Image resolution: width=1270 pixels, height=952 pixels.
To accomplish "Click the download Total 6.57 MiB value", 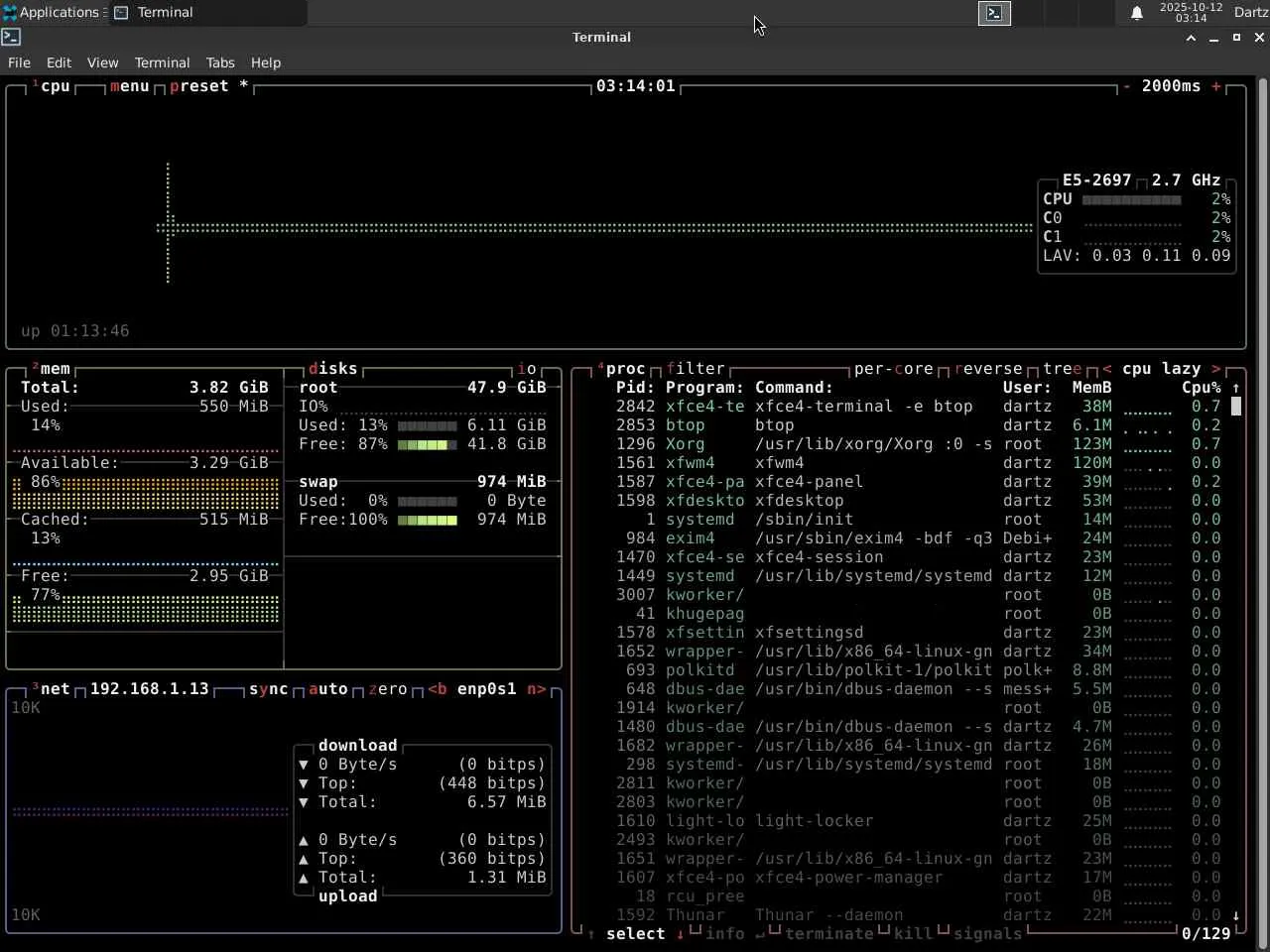I will (506, 802).
